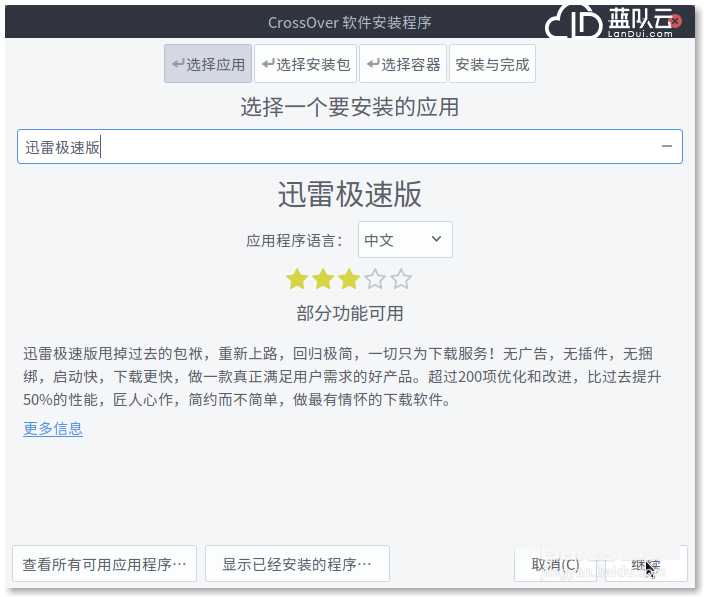Select the 安装与完成 tab

[x=492, y=64]
